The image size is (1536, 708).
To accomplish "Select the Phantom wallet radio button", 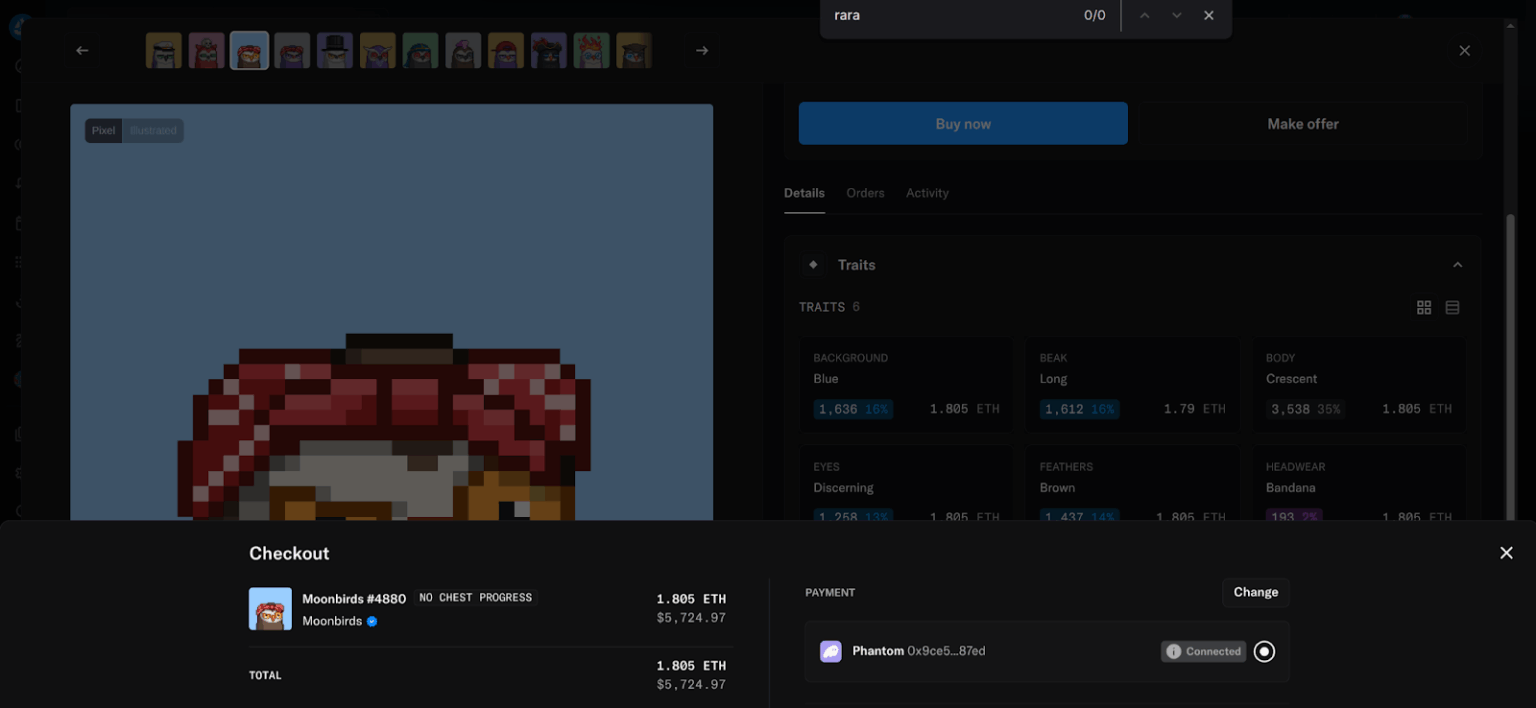I will coord(1264,651).
